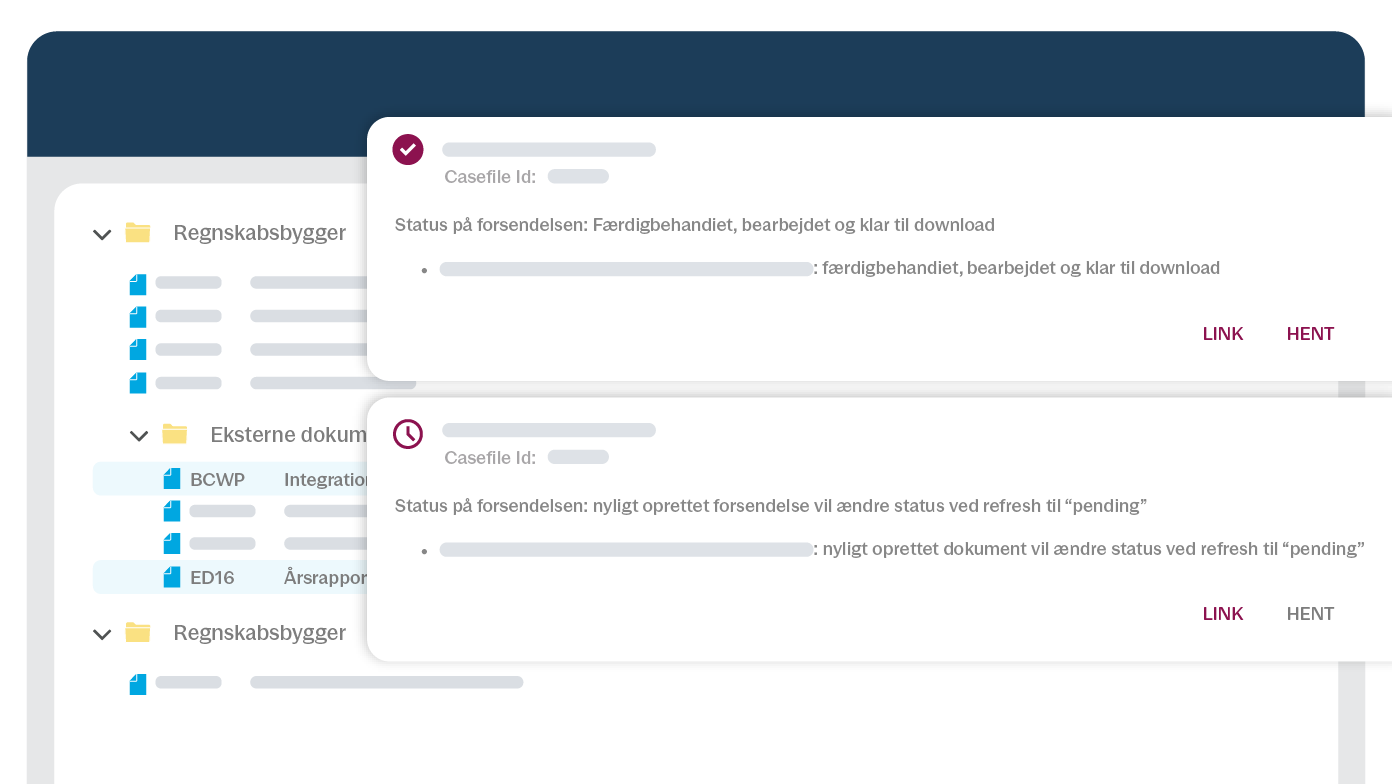
Task: Collapse the Eksterne dokumenter subfolder chevron
Action: 139,436
